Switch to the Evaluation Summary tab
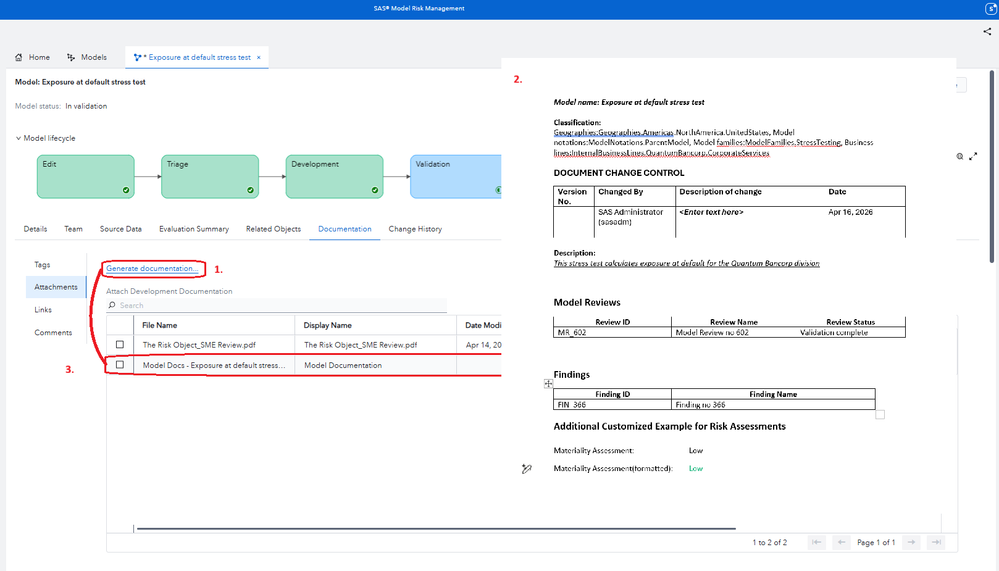Viewport: 999px width, 571px height. point(194,229)
